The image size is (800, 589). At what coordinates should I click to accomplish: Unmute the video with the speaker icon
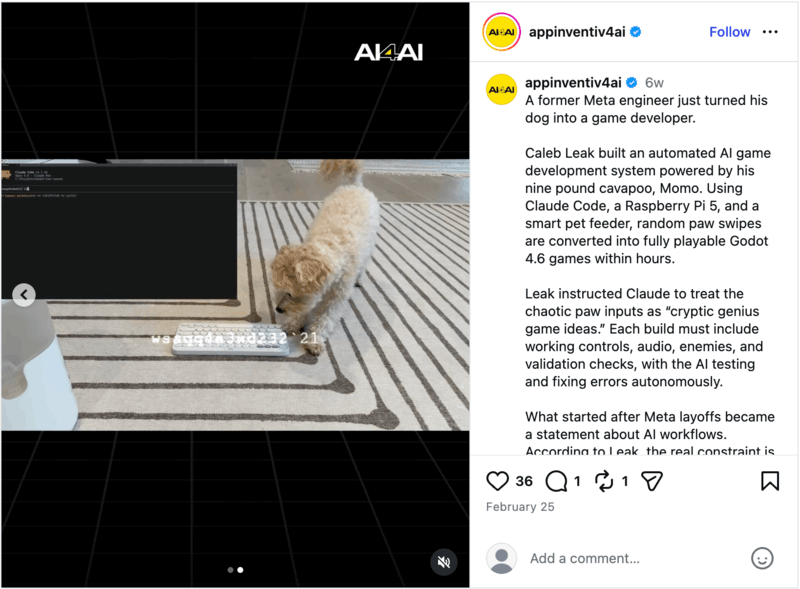(x=444, y=562)
